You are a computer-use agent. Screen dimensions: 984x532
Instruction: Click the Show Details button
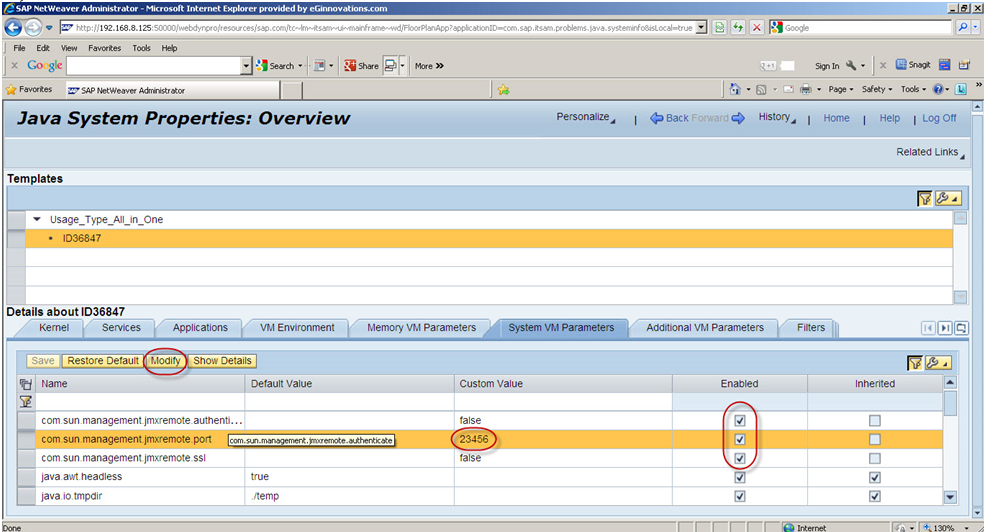pyautogui.click(x=222, y=361)
